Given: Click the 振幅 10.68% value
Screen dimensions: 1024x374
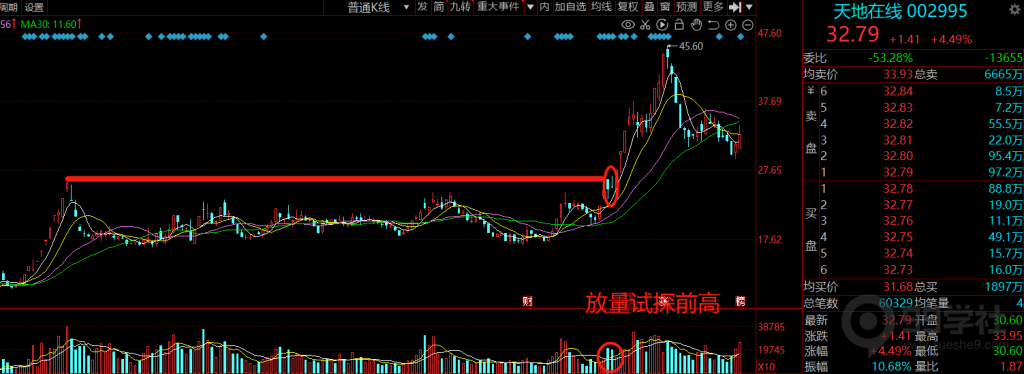Looking at the screenshot, I should [891, 368].
